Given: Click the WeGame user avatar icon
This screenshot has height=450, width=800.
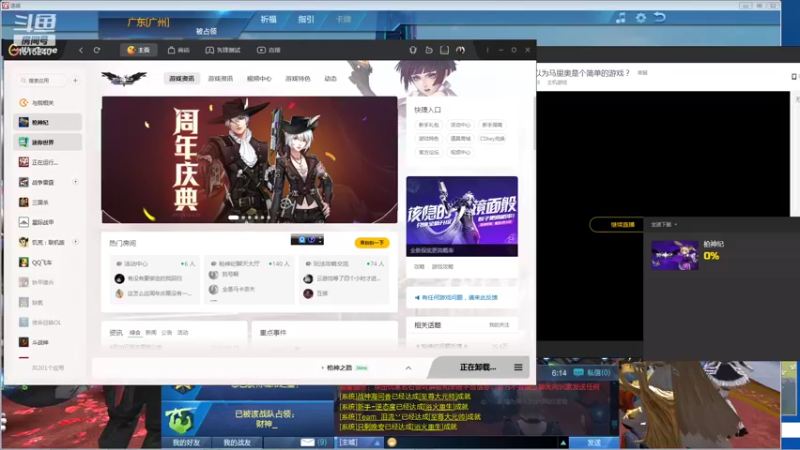Looking at the screenshot, I should pos(460,50).
